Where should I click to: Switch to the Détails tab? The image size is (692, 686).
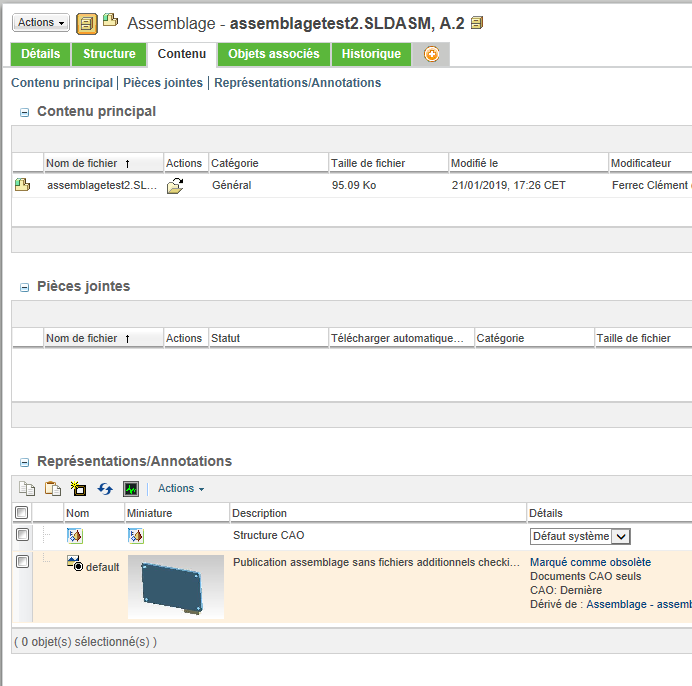pyautogui.click(x=41, y=54)
